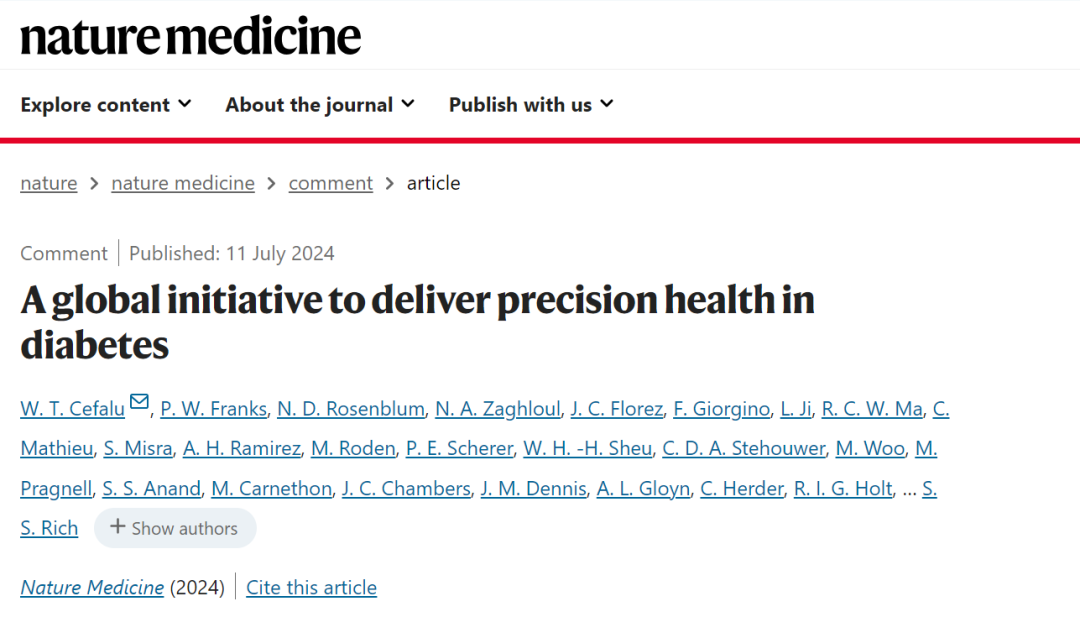Expand the Publish with us menu
The image size is (1080, 617).
tap(531, 105)
